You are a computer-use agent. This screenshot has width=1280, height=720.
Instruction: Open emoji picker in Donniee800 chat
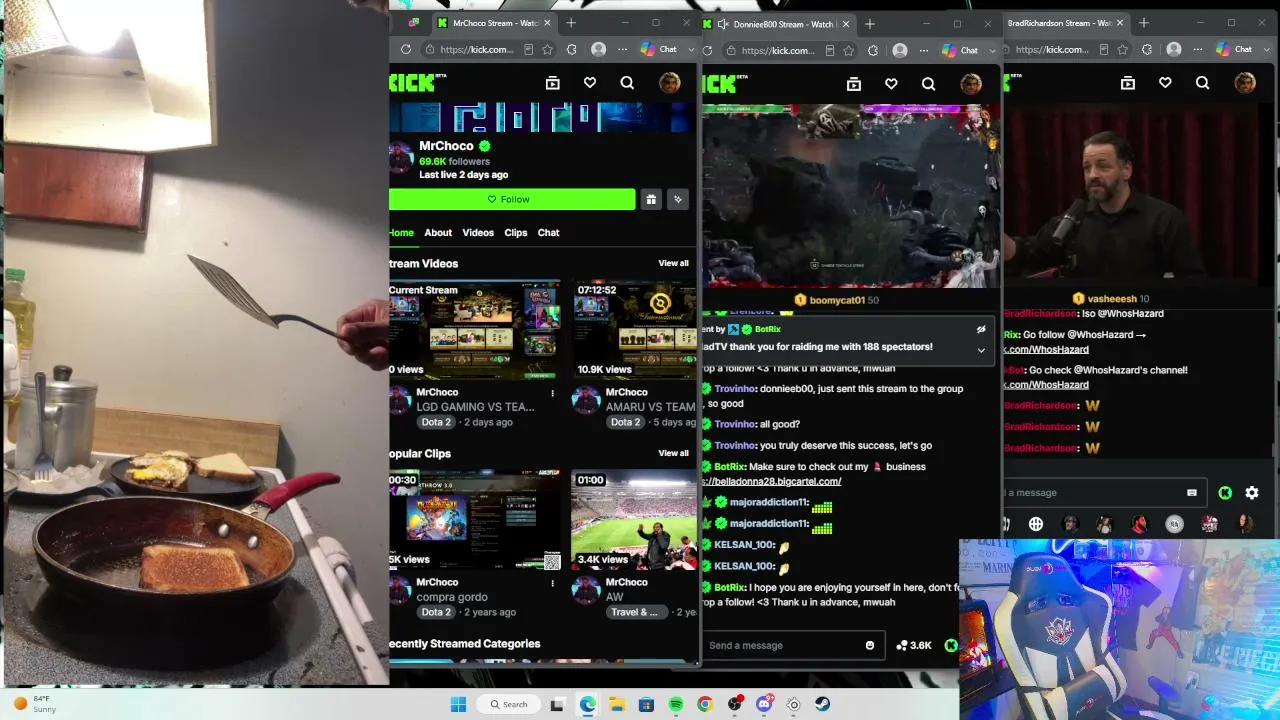870,646
